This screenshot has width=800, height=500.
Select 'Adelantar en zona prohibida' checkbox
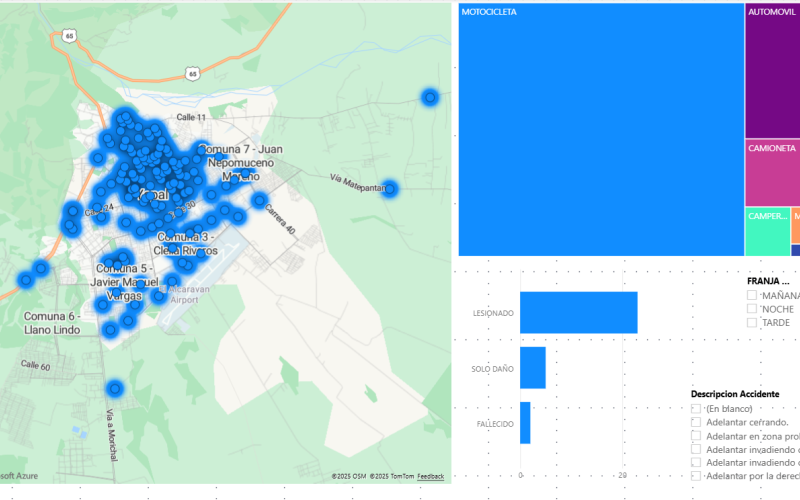696,436
